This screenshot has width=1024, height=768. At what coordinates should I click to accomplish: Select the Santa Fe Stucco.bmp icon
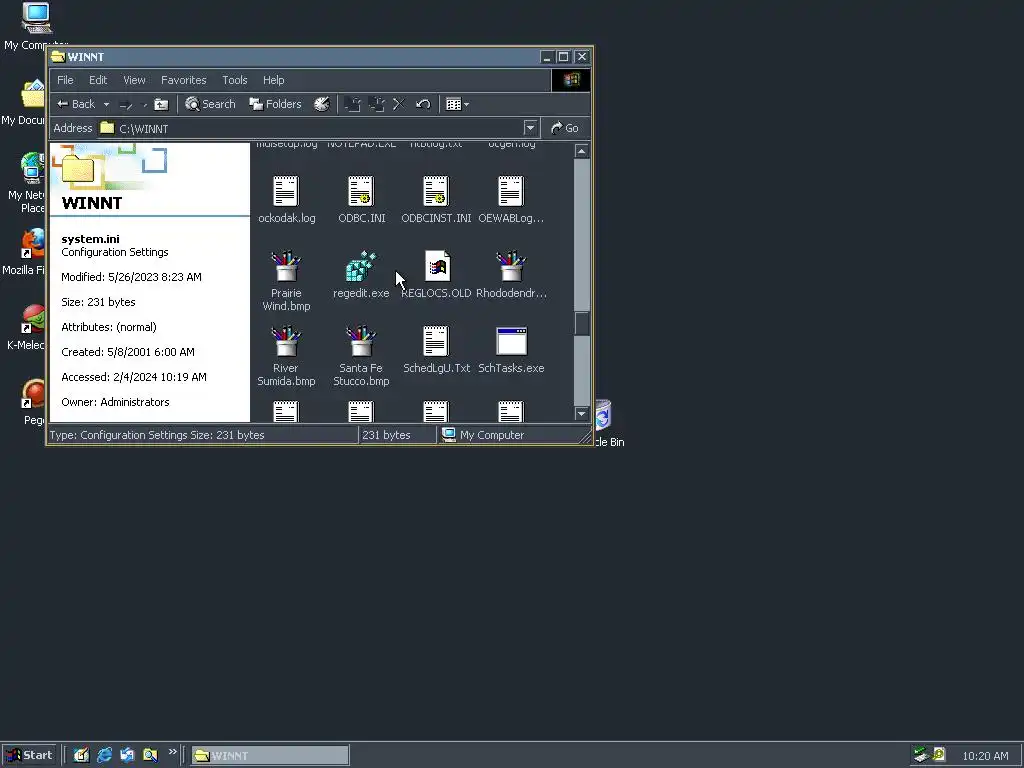click(x=361, y=342)
